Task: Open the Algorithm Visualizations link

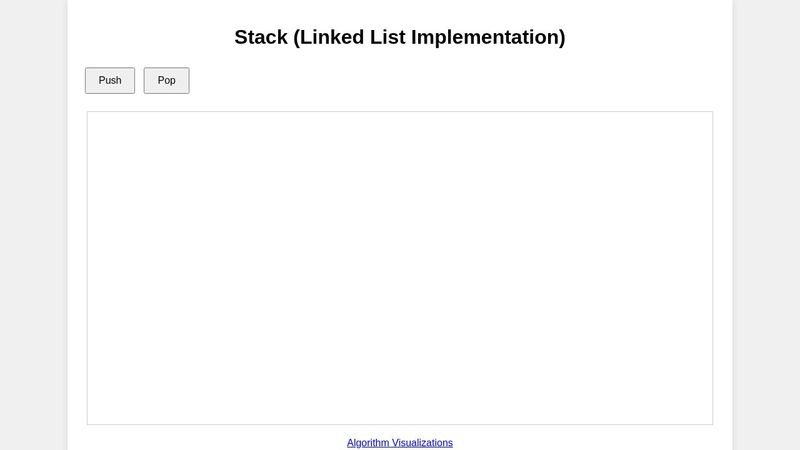Action: pyautogui.click(x=400, y=442)
